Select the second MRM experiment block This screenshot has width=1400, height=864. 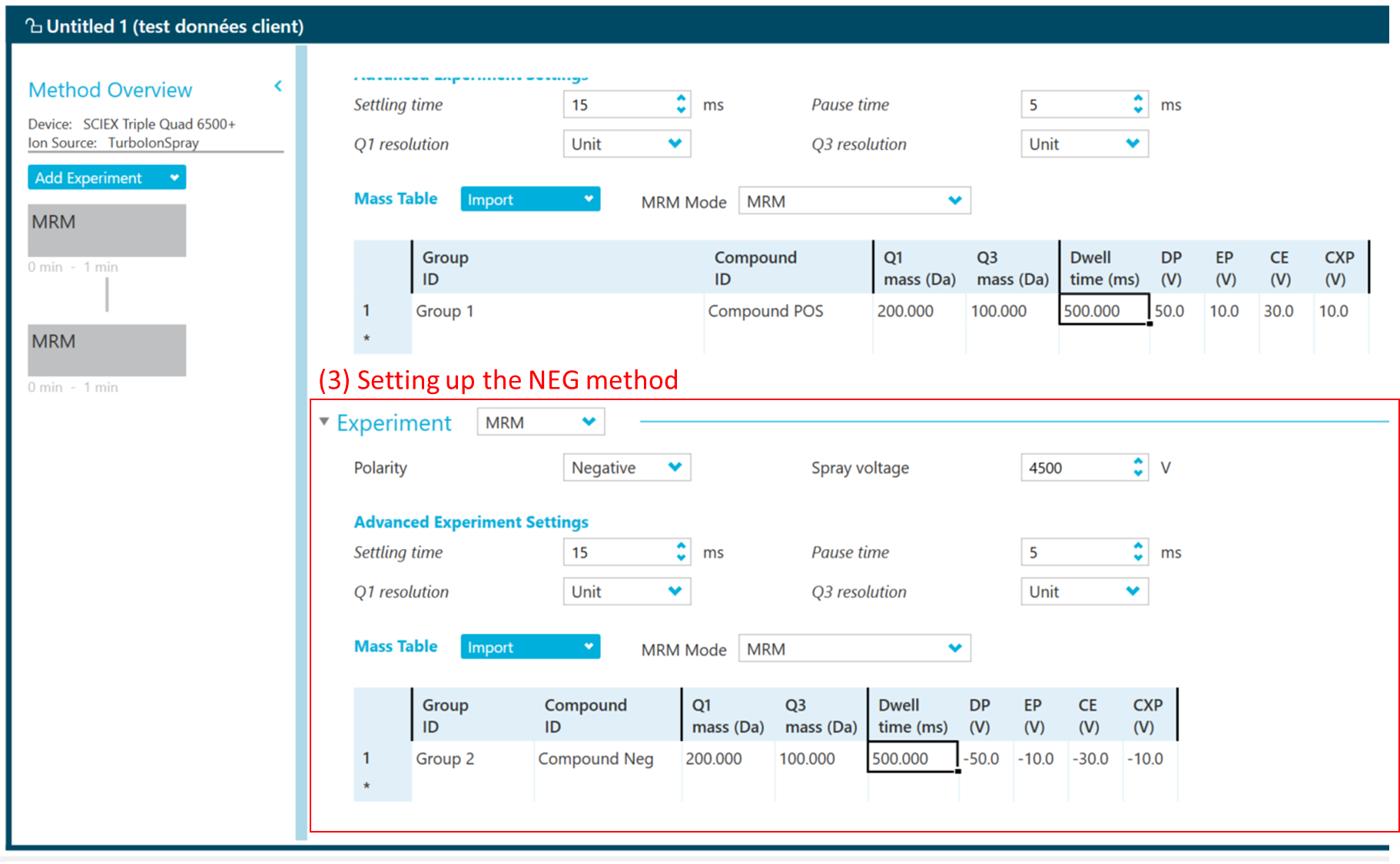pos(107,350)
